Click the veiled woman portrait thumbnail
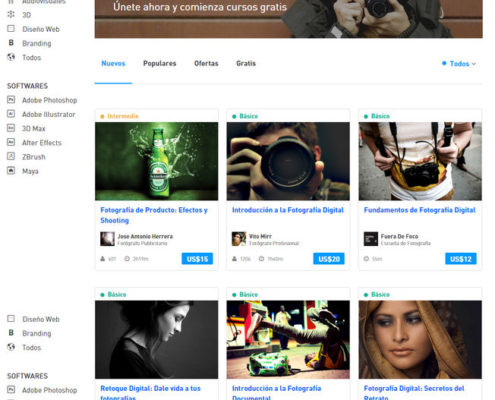The image size is (495, 400). (420, 340)
